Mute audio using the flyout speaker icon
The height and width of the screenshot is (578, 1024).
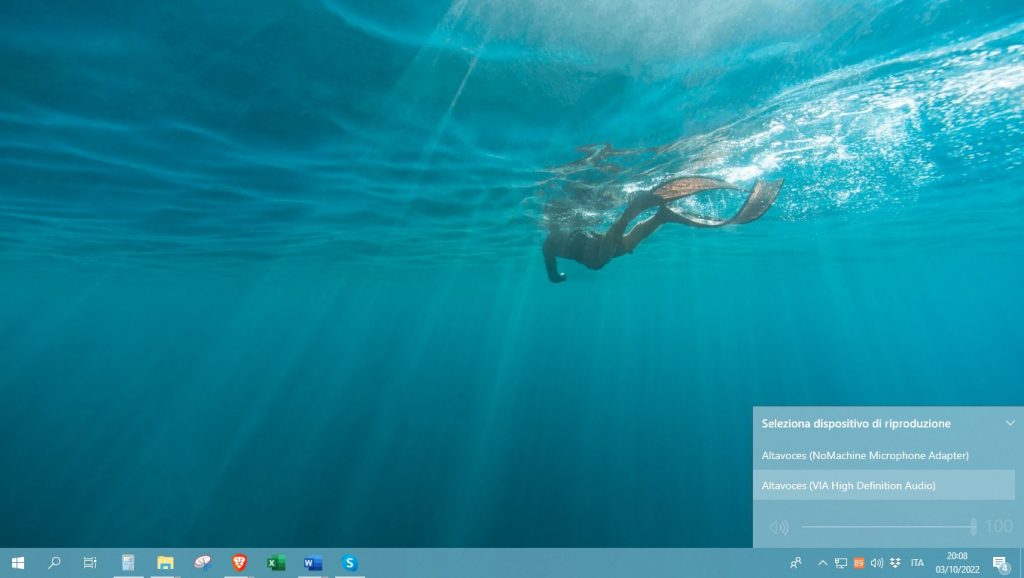(779, 527)
